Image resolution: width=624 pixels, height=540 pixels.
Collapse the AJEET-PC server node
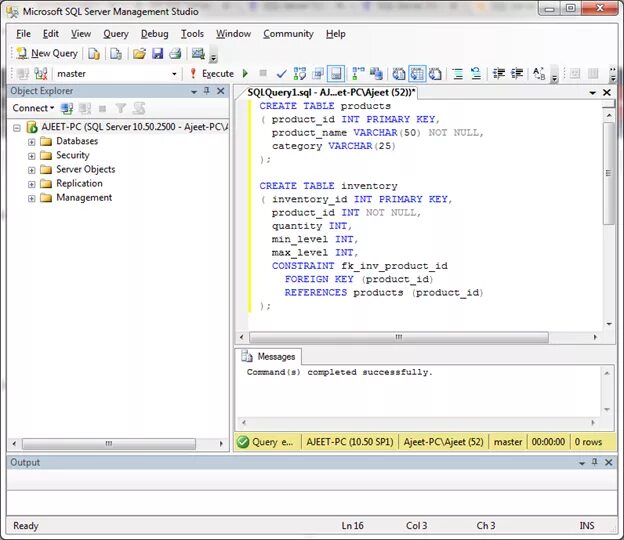(x=17, y=128)
